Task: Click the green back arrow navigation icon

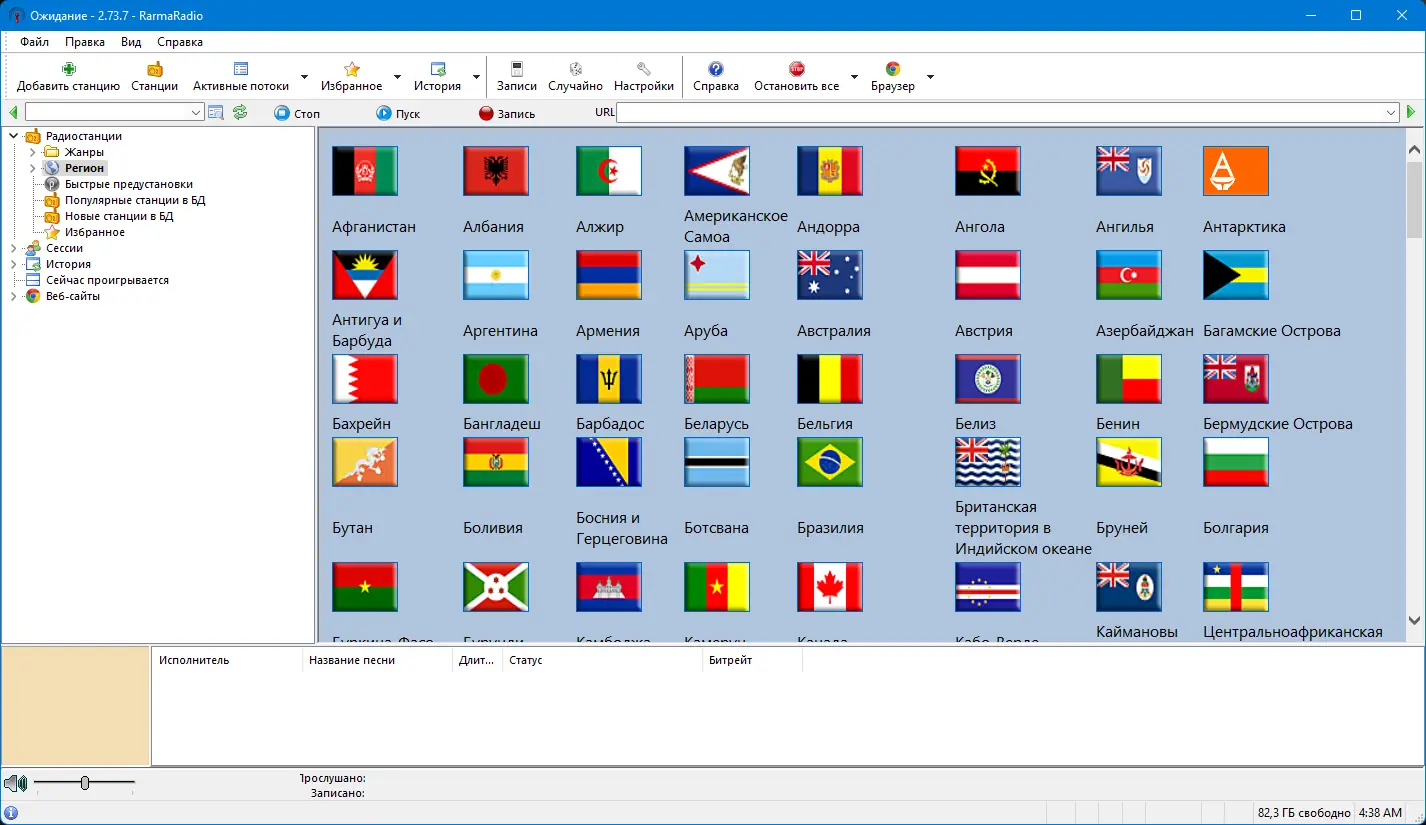Action: (x=12, y=112)
